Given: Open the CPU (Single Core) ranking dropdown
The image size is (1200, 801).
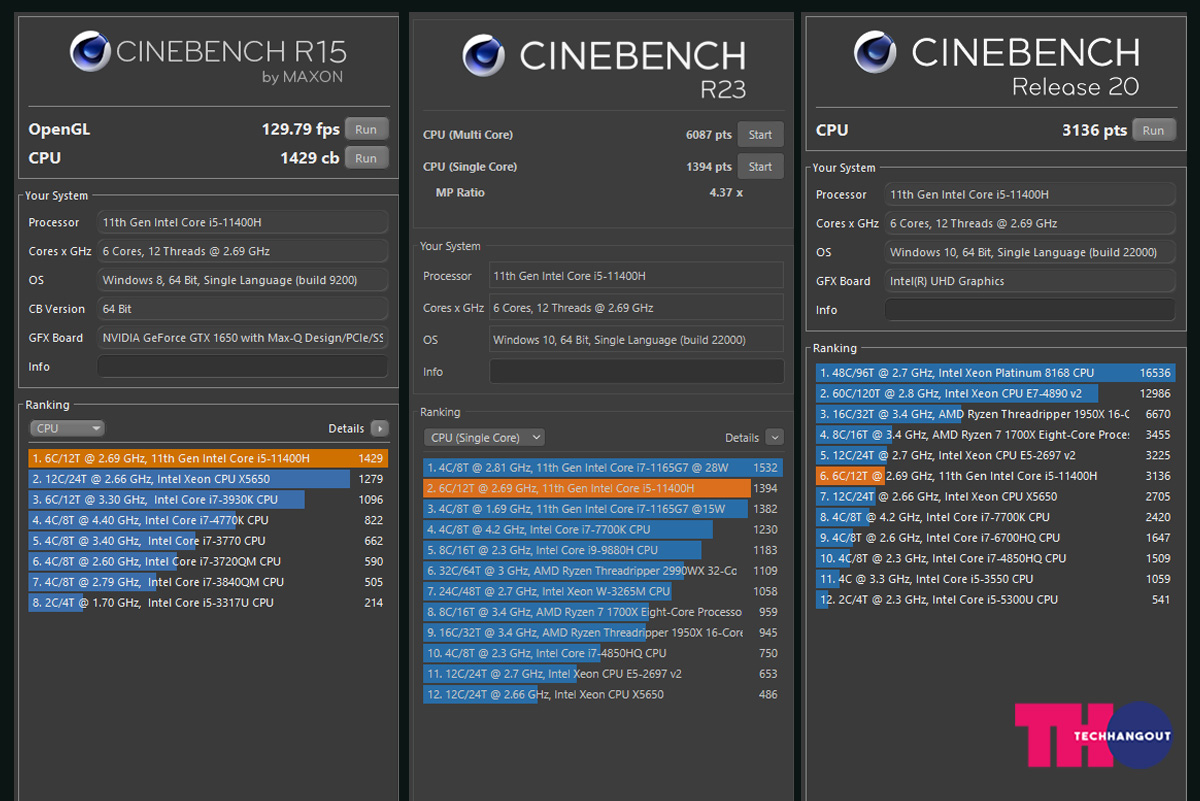Looking at the screenshot, I should point(485,437).
